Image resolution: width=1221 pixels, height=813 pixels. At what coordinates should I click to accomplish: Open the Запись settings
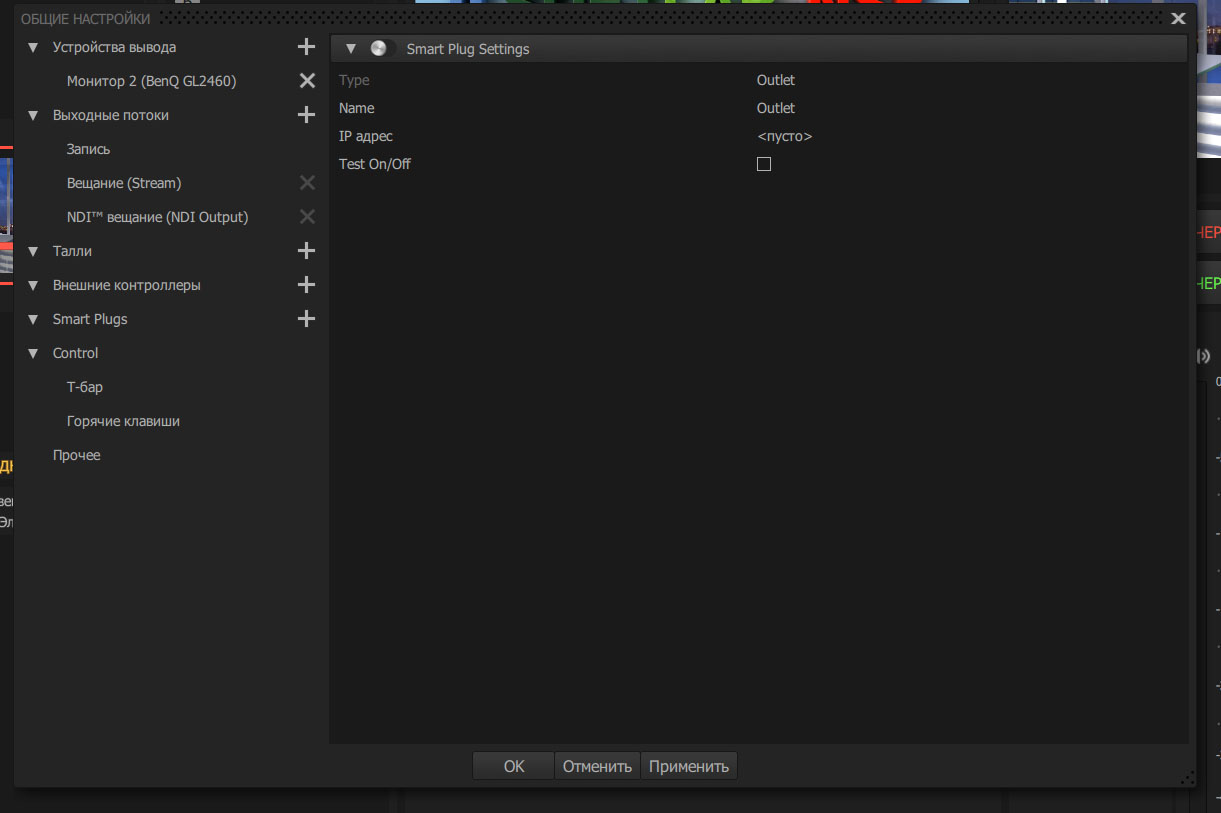(x=88, y=149)
